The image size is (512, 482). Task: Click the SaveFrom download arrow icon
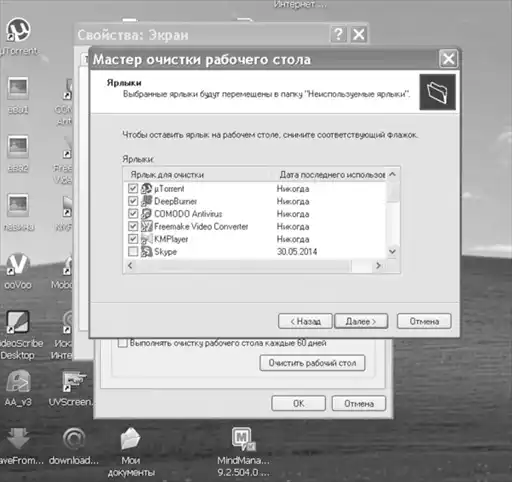pyautogui.click(x=18, y=439)
